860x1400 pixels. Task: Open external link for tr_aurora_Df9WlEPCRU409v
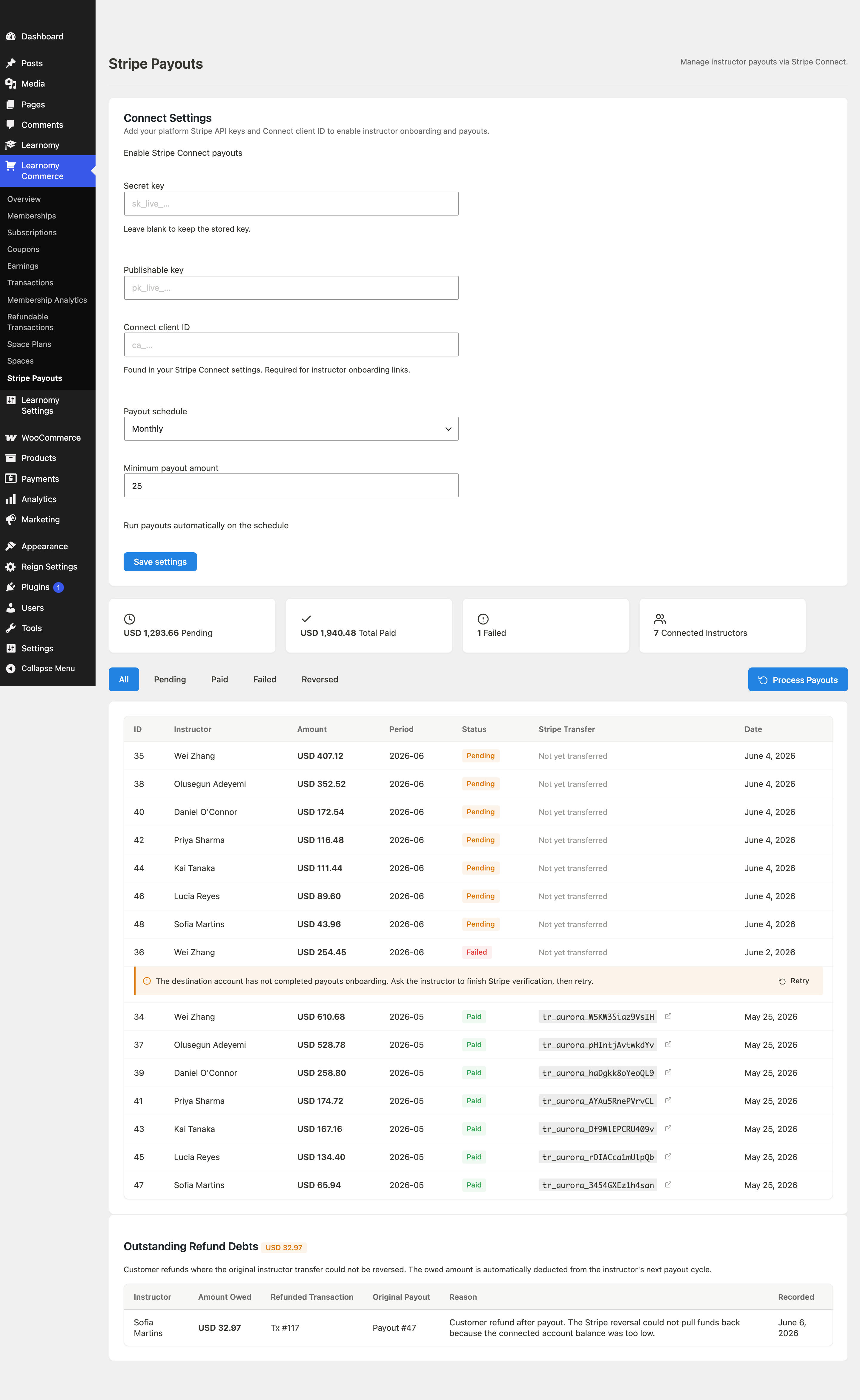pyautogui.click(x=668, y=1129)
